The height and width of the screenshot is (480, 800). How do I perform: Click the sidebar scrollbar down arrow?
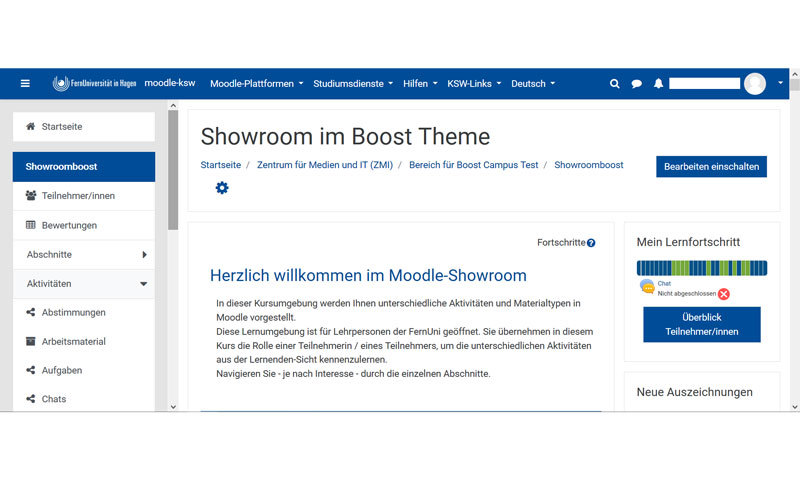pyautogui.click(x=173, y=407)
